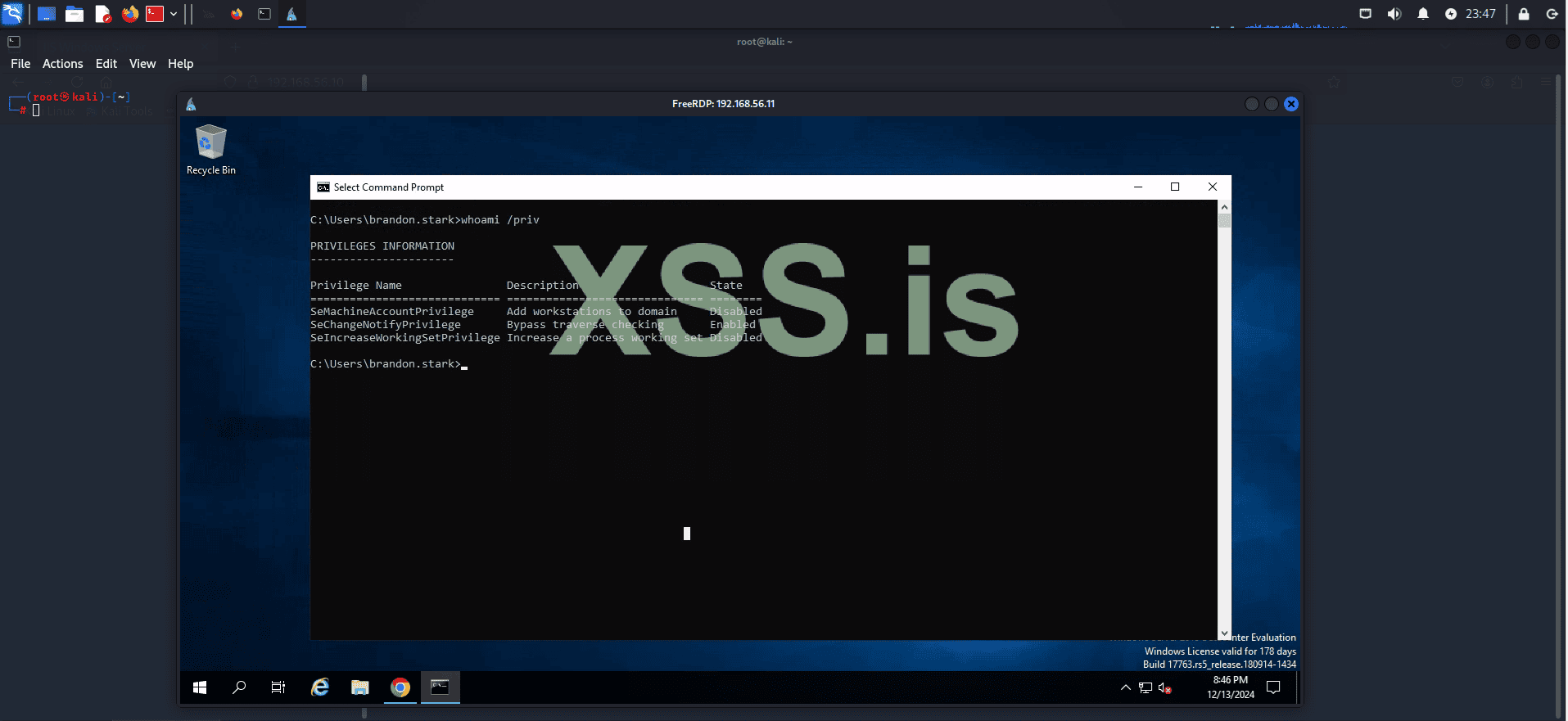This screenshot has height=721, width=1568.
Task: Click the SeMachineAccountPrivilege text
Action: (x=392, y=312)
